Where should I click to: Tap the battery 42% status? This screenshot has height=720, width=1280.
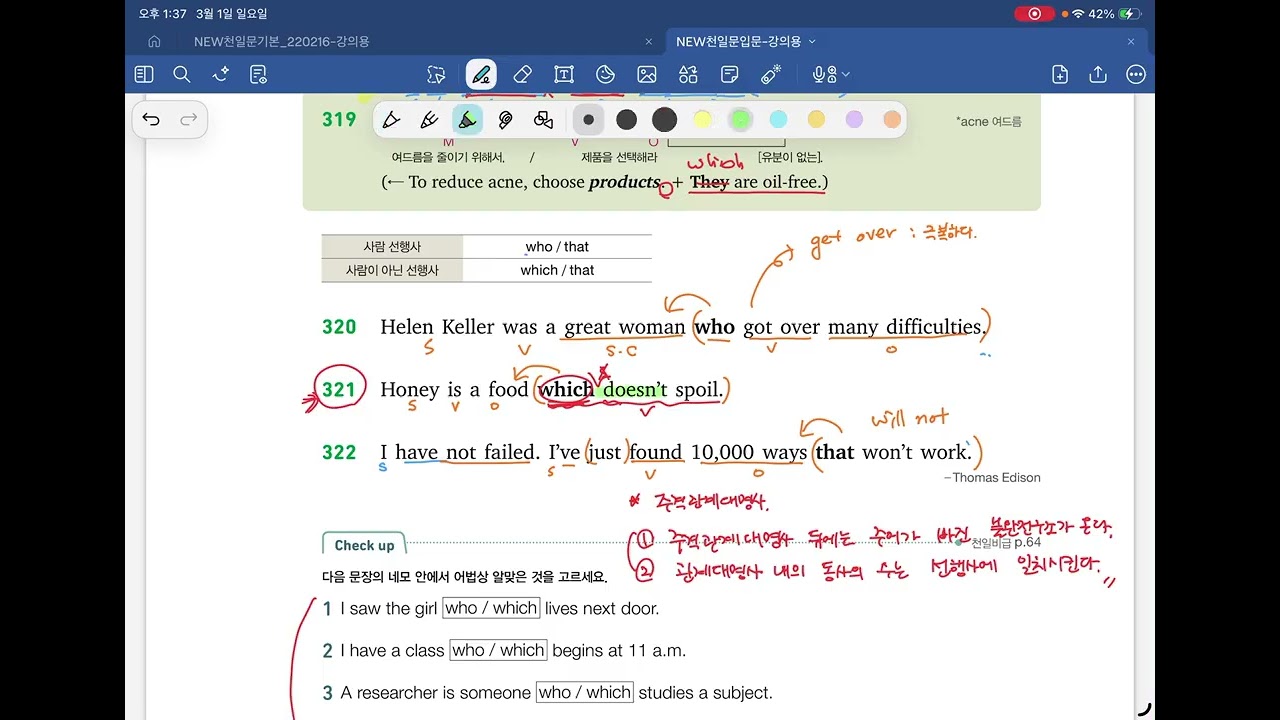(1114, 14)
